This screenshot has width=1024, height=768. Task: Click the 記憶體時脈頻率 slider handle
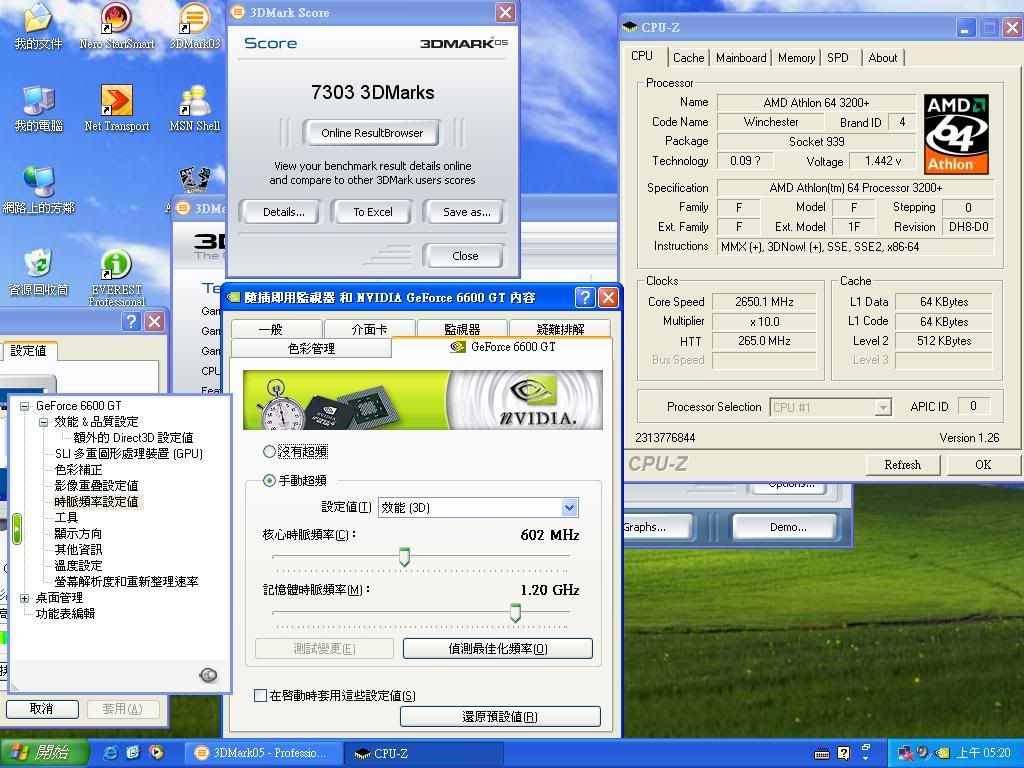coord(515,613)
